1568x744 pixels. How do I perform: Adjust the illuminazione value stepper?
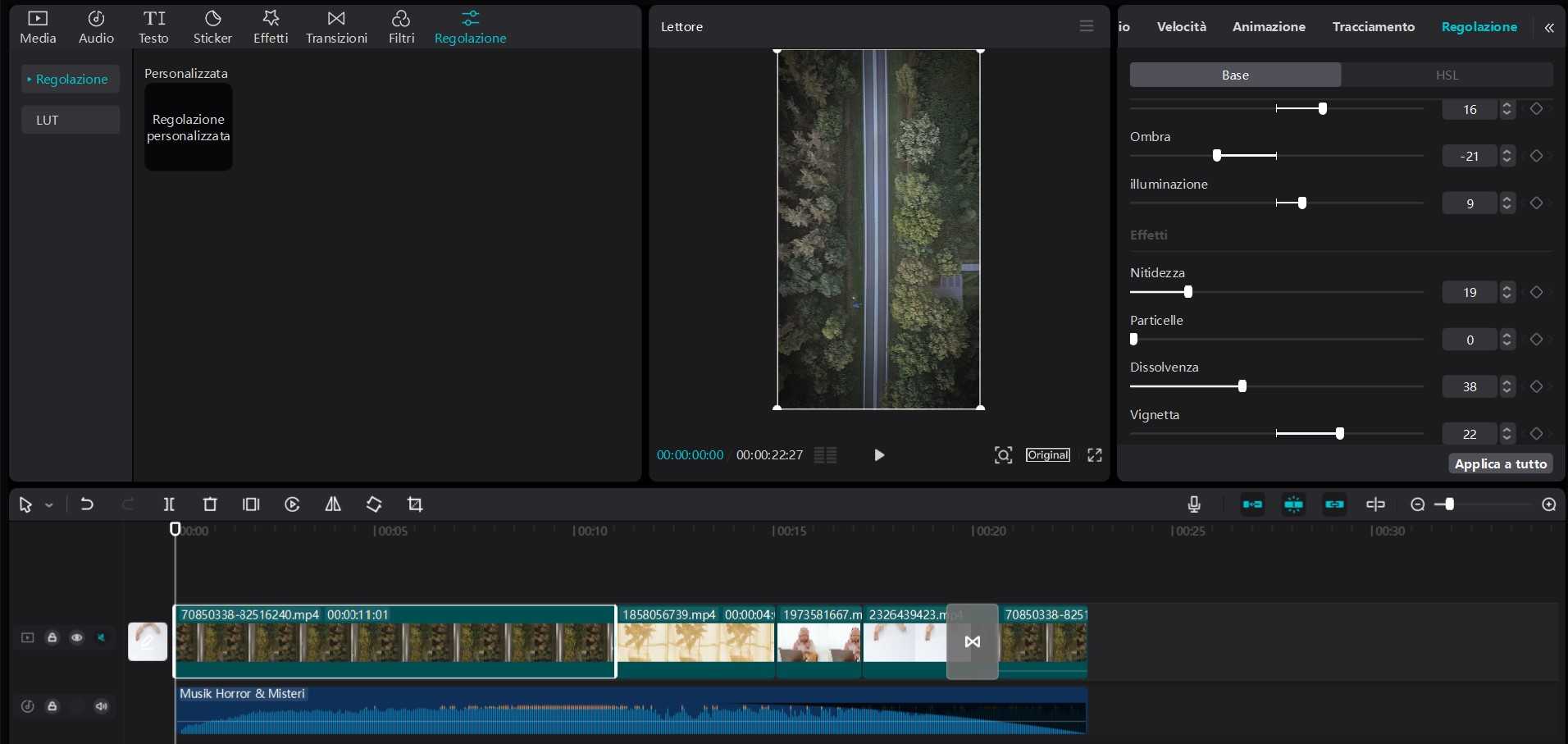[1507, 203]
